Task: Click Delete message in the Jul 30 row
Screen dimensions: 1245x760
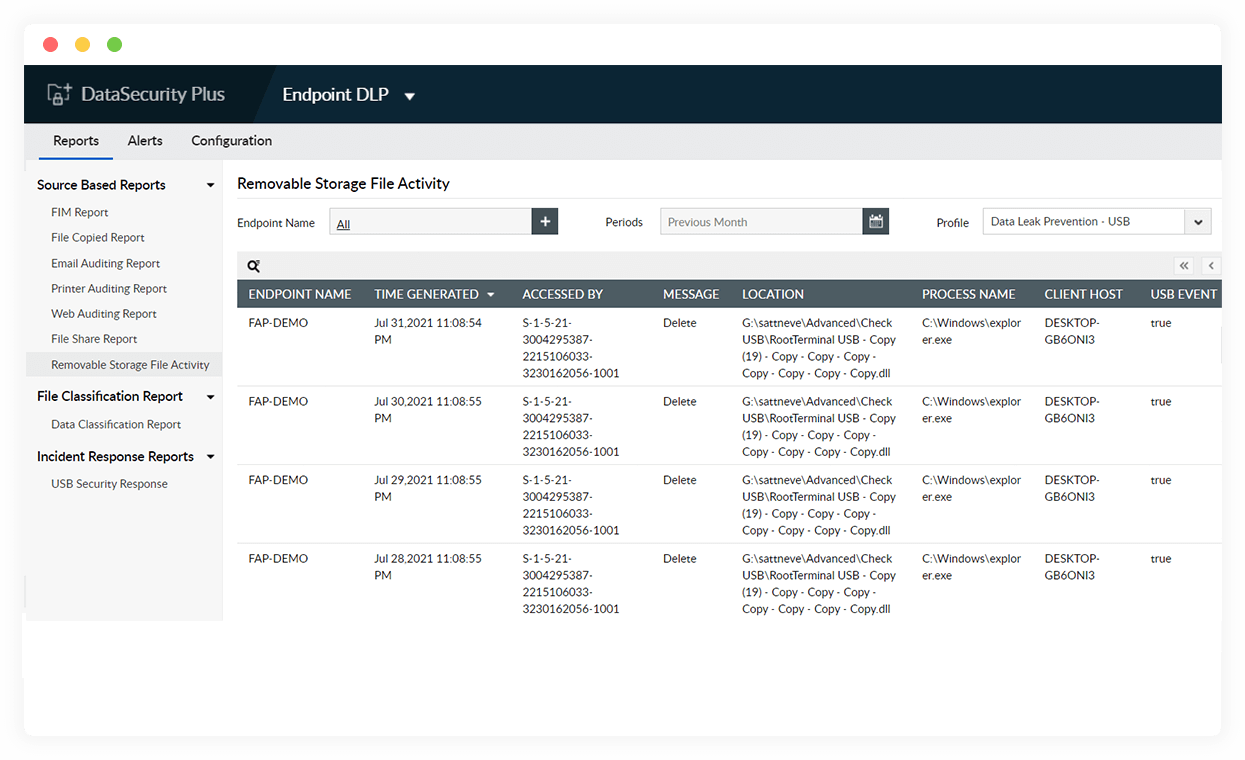Action: pos(680,402)
